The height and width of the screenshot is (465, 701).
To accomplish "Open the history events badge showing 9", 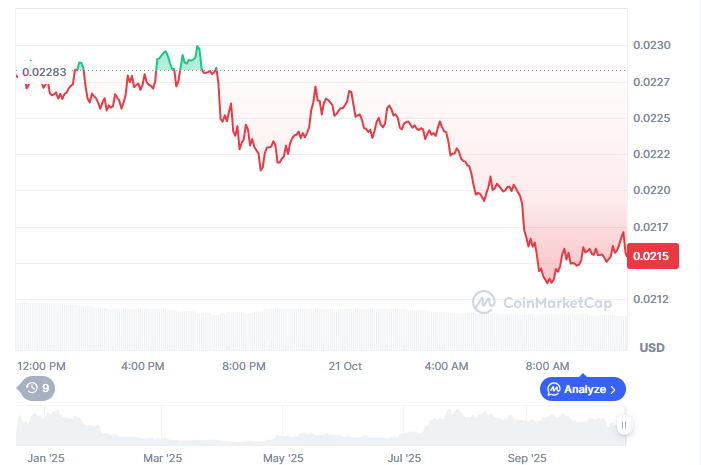I will 36,388.
